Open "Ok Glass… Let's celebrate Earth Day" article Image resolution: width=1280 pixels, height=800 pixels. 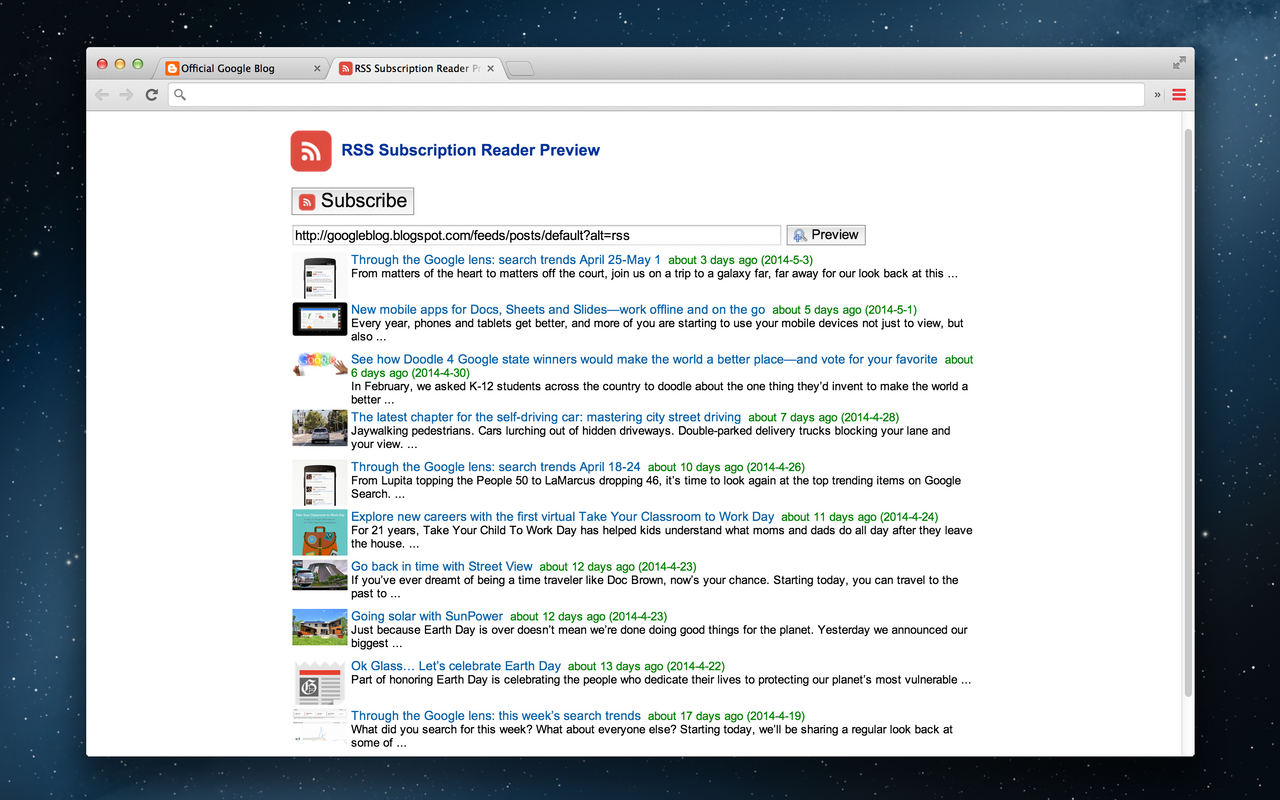point(456,666)
